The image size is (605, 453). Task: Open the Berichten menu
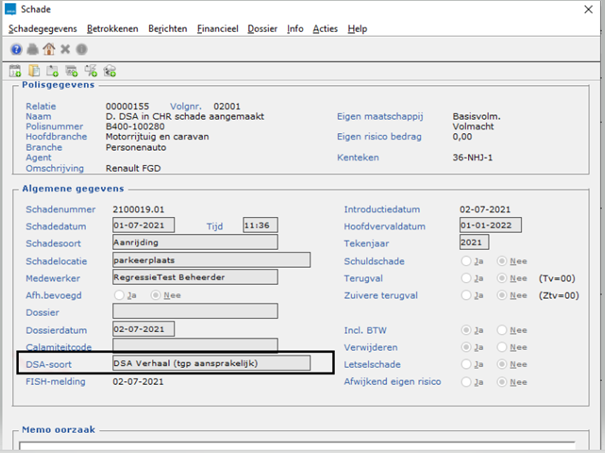click(167, 29)
